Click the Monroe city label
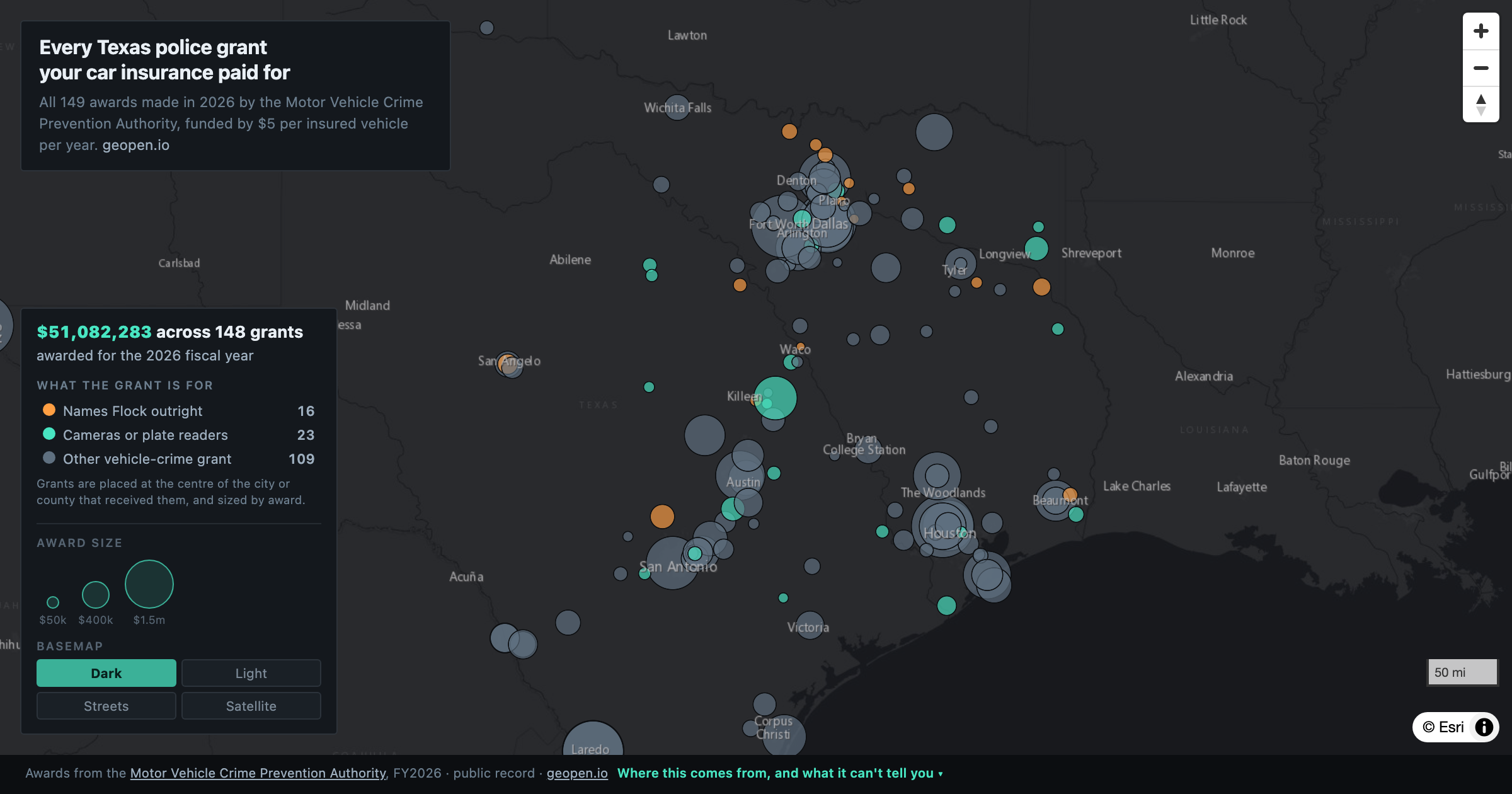Image resolution: width=1512 pixels, height=794 pixels. [1233, 253]
